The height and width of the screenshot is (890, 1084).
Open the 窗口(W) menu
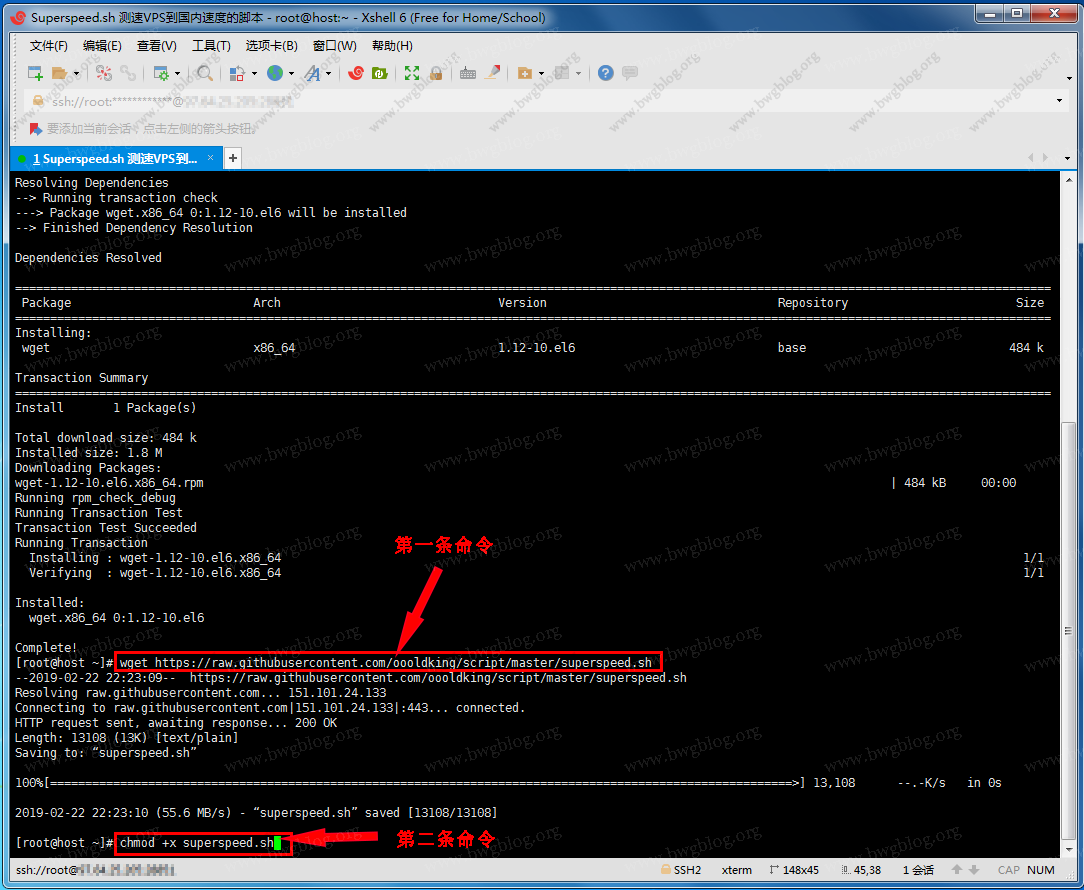(x=335, y=46)
